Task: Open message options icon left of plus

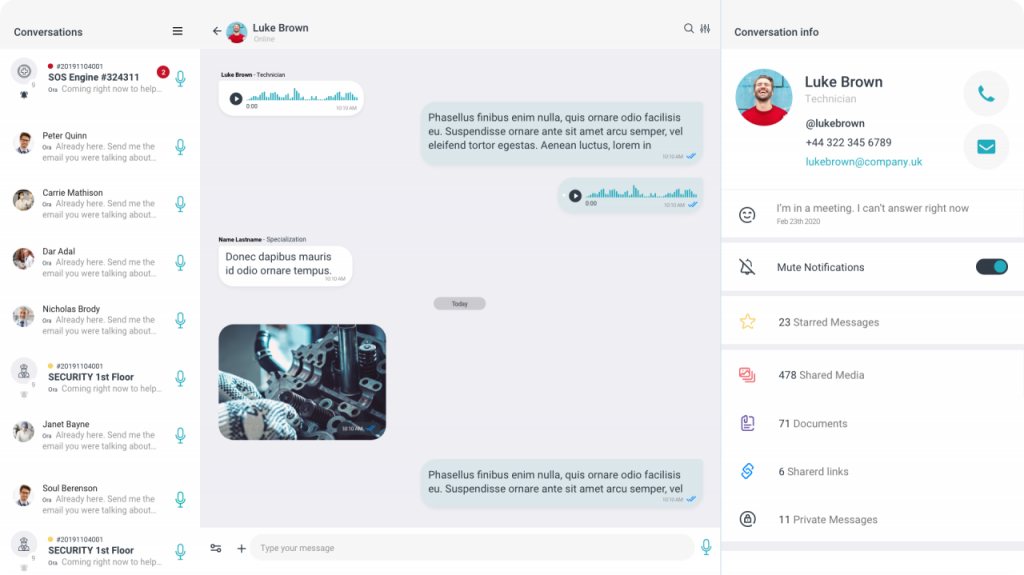Action: pyautogui.click(x=216, y=548)
